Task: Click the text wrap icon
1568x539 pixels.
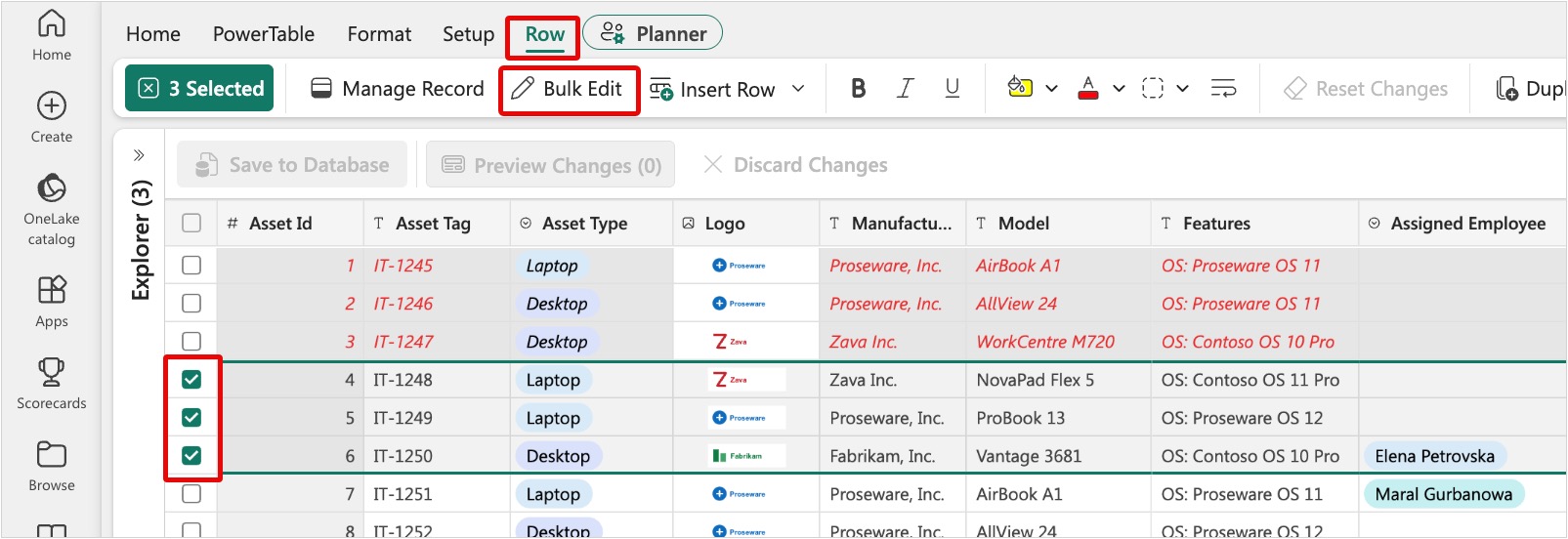Action: pos(1223,89)
